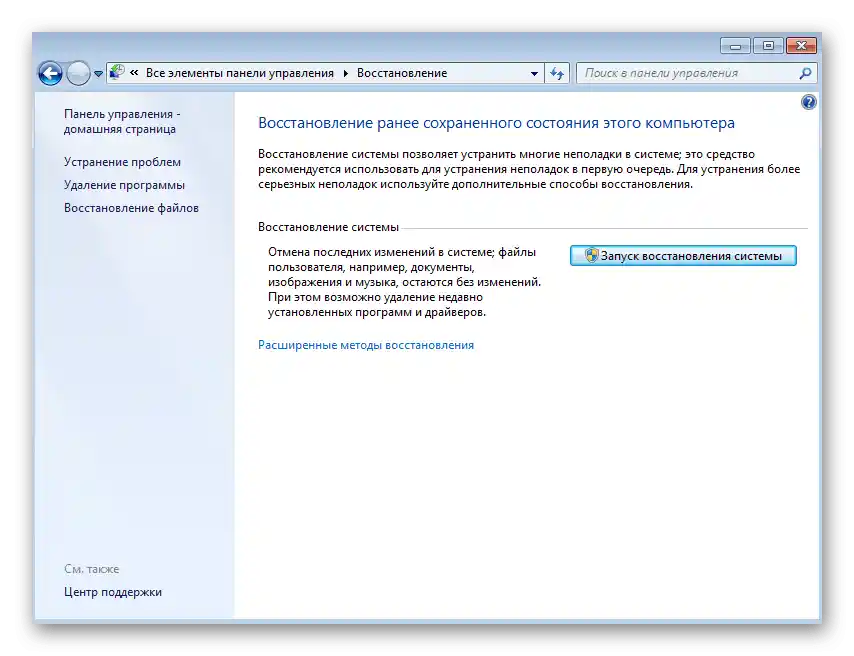
Task: Open 'Панель управления - домашняя страница'
Action: click(122, 122)
